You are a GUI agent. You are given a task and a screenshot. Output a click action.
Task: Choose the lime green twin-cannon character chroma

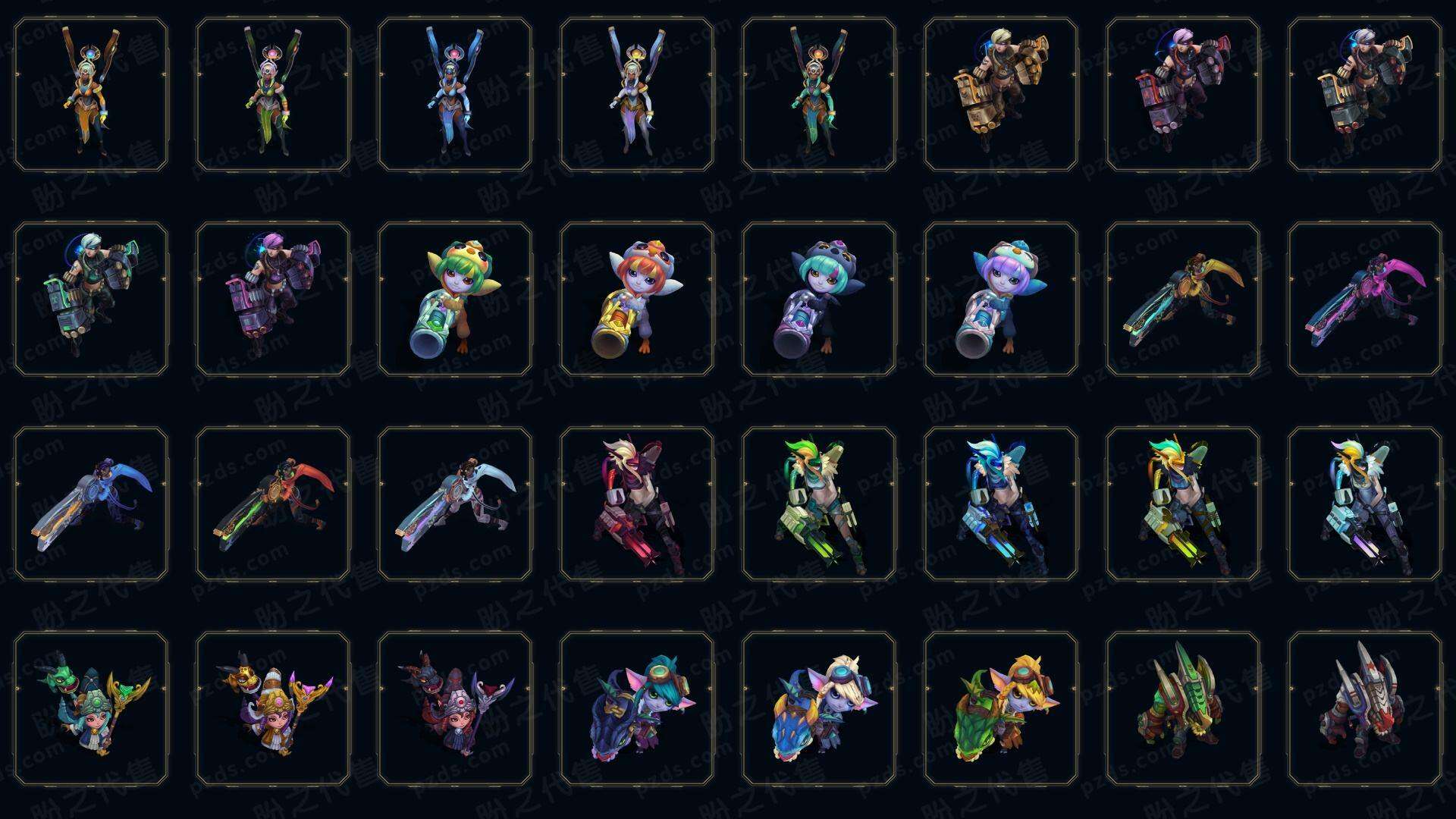pyautogui.click(x=273, y=95)
